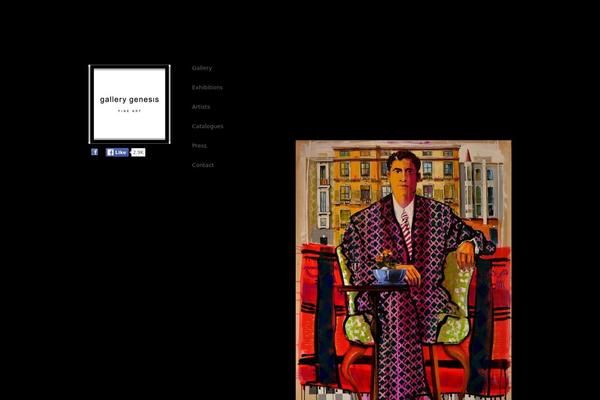Open the Gallery menu link
The image size is (600, 400).
pos(202,68)
